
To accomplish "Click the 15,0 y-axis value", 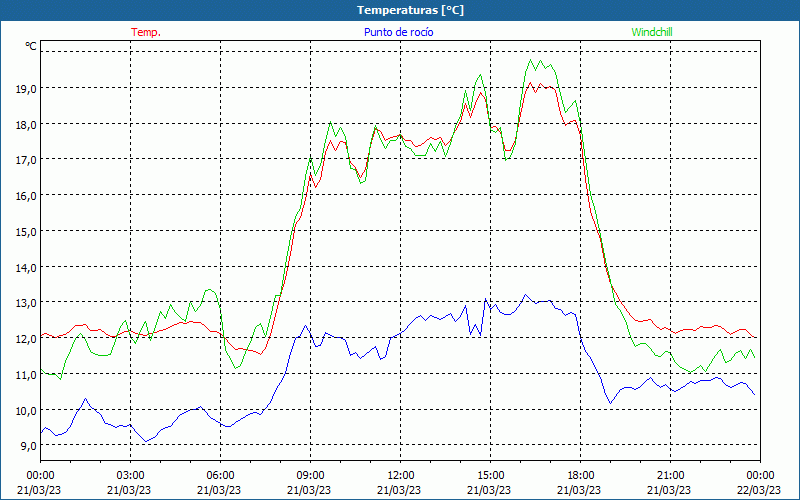I will [x=26, y=231].
